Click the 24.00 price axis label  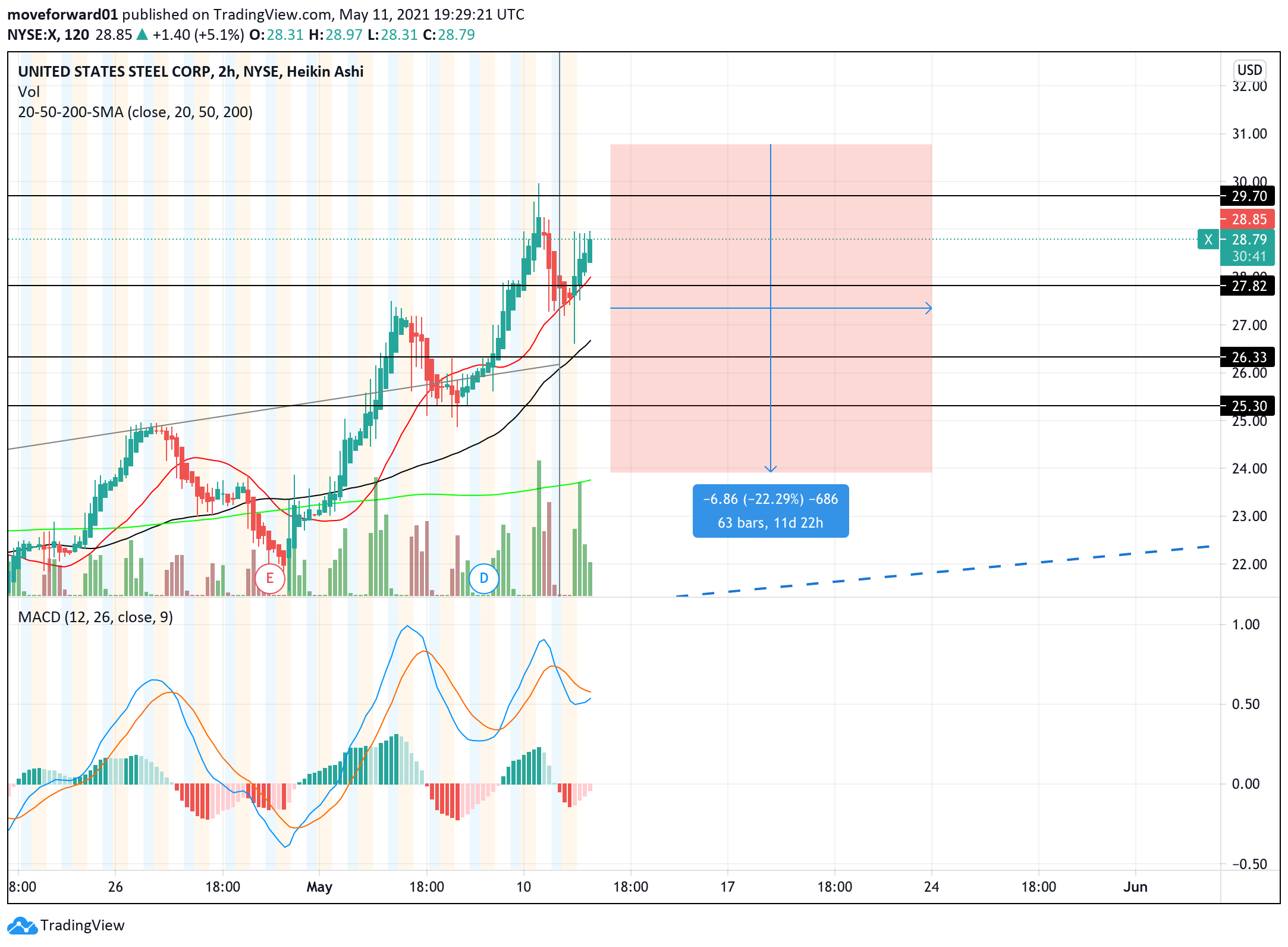(x=1249, y=469)
